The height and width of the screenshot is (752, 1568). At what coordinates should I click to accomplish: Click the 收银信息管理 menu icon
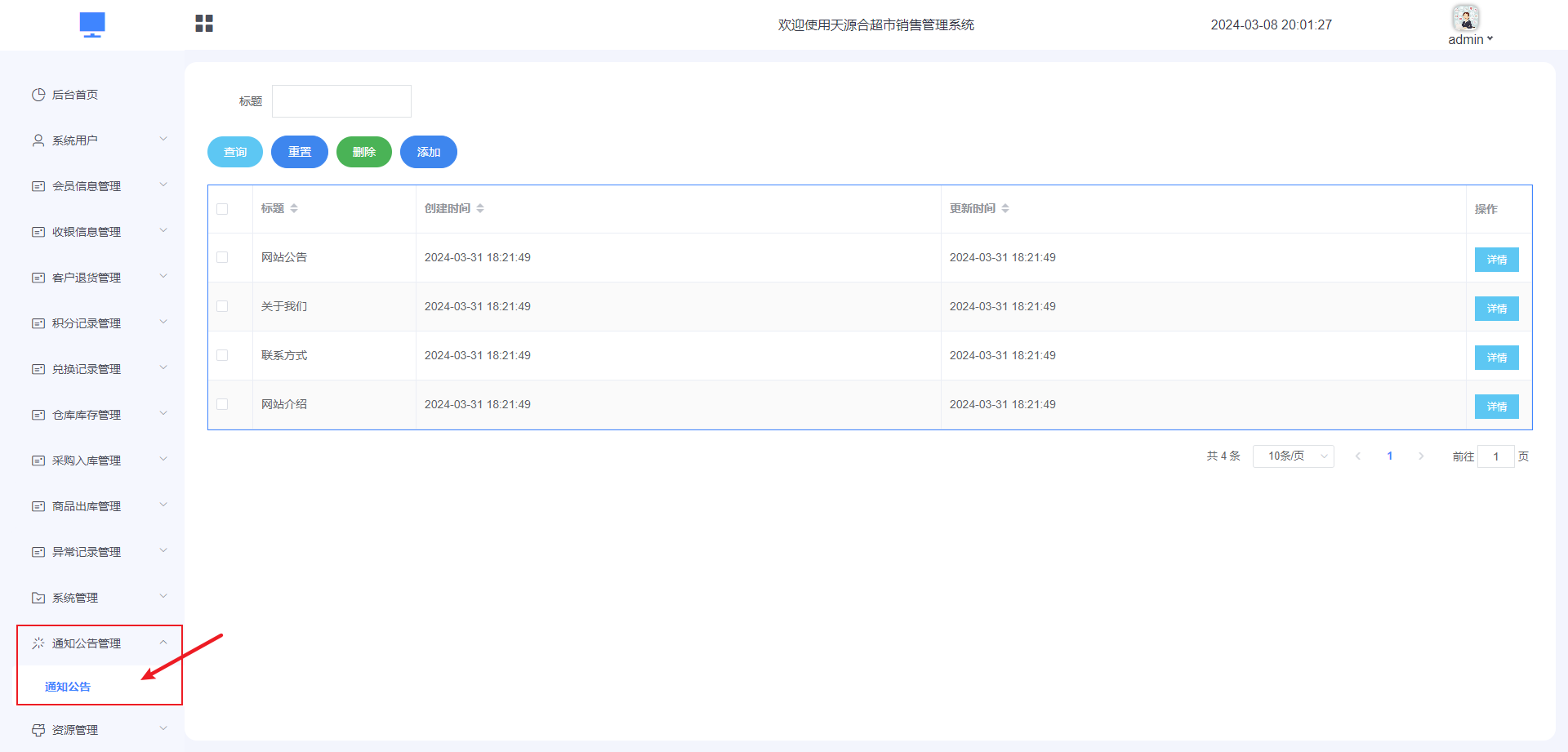coord(38,232)
